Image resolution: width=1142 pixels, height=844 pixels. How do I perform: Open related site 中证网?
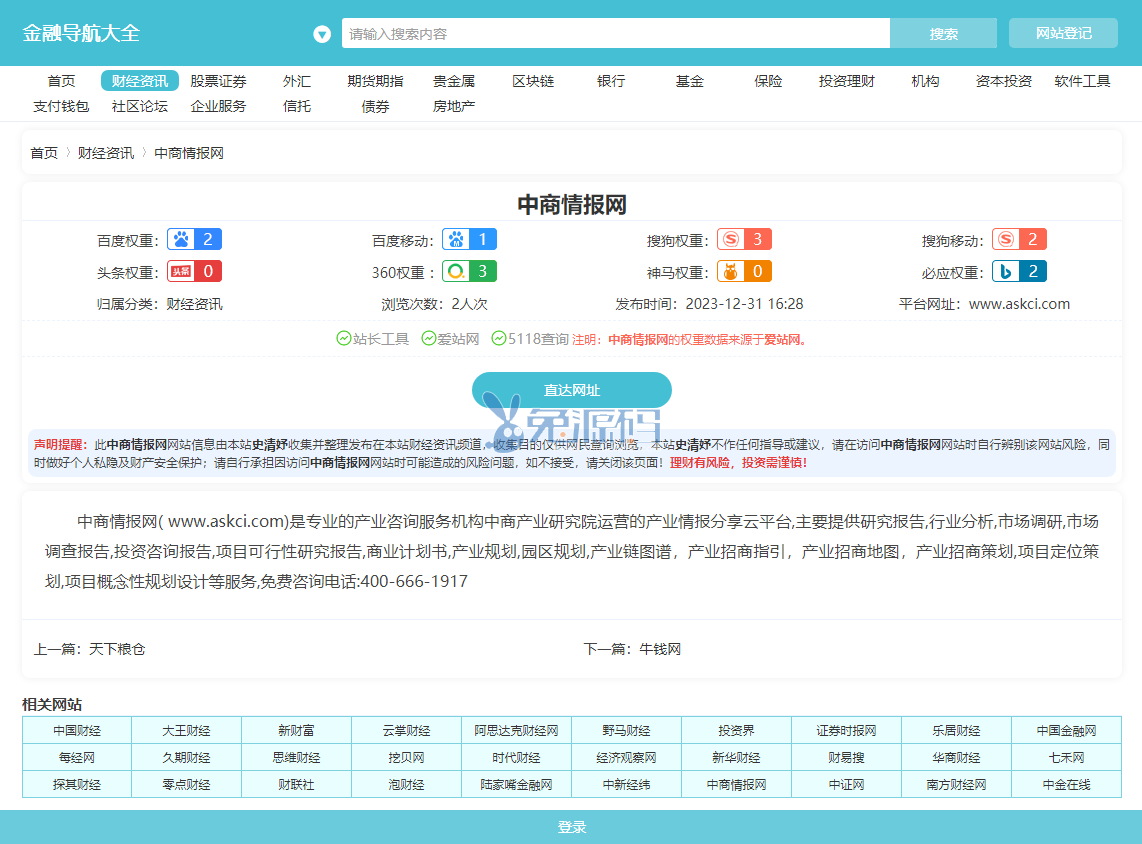point(846,784)
